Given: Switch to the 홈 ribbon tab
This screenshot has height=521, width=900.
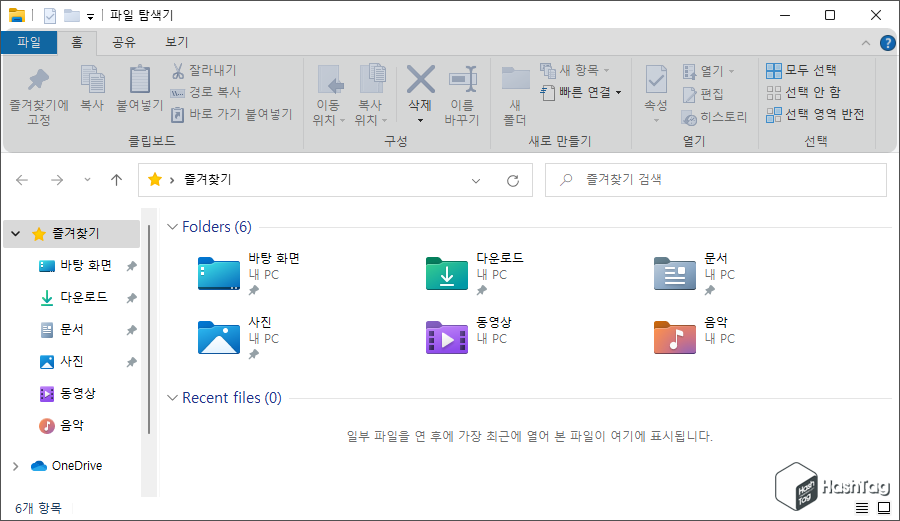Looking at the screenshot, I should (77, 42).
